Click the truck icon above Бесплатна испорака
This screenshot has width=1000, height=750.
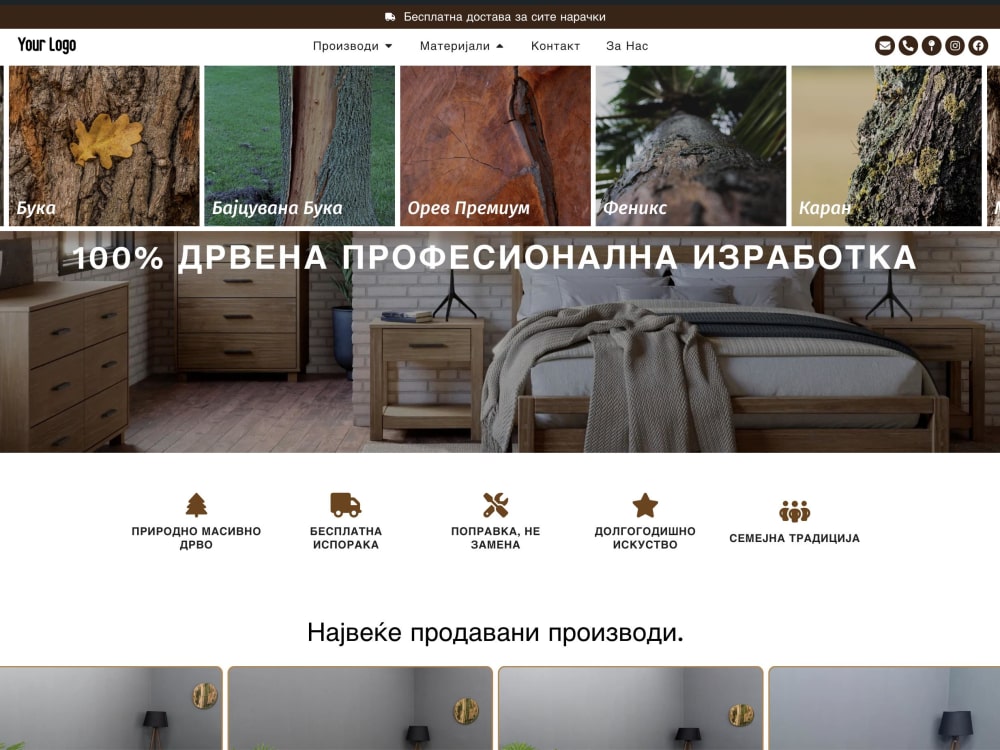(x=346, y=504)
